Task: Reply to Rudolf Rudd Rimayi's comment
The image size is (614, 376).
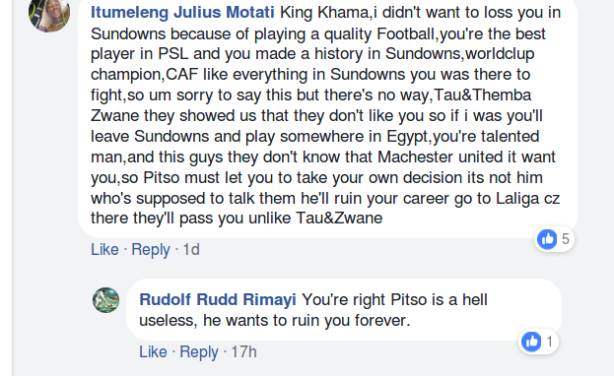Action: click(199, 352)
